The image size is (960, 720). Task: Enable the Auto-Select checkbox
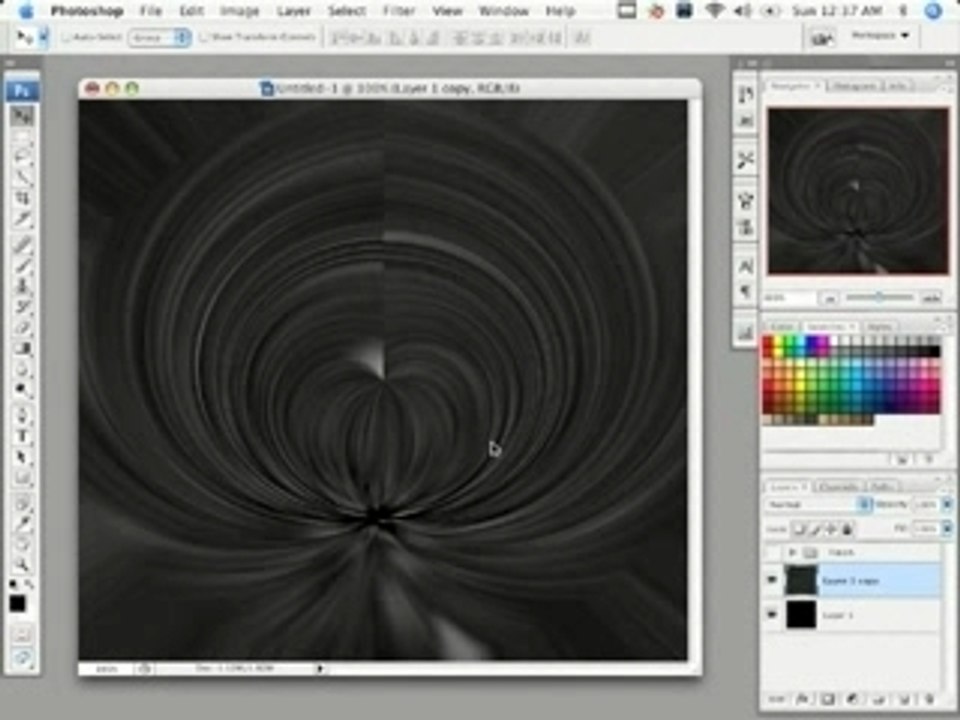[x=66, y=38]
